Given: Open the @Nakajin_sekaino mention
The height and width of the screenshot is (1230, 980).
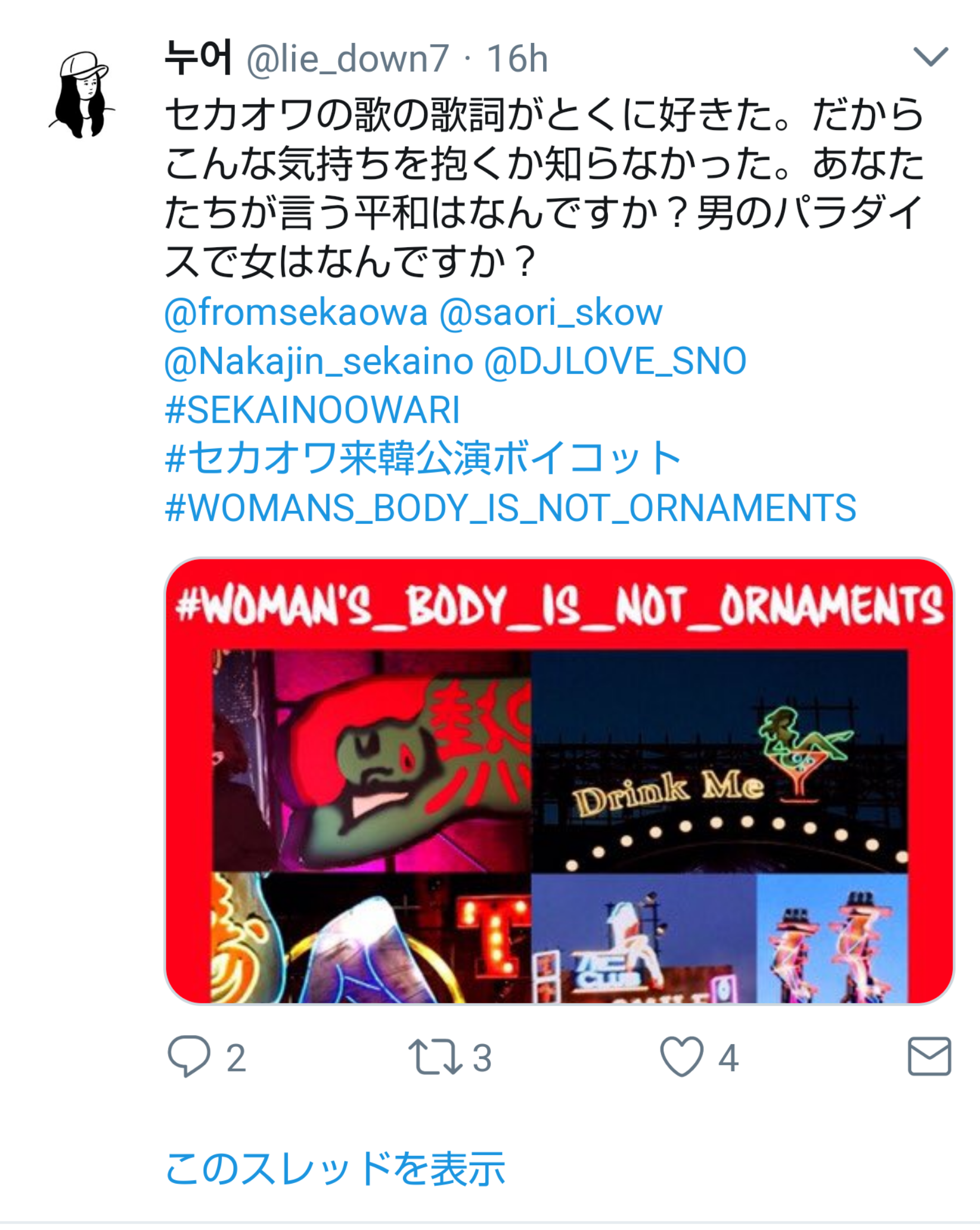Looking at the screenshot, I should [319, 362].
